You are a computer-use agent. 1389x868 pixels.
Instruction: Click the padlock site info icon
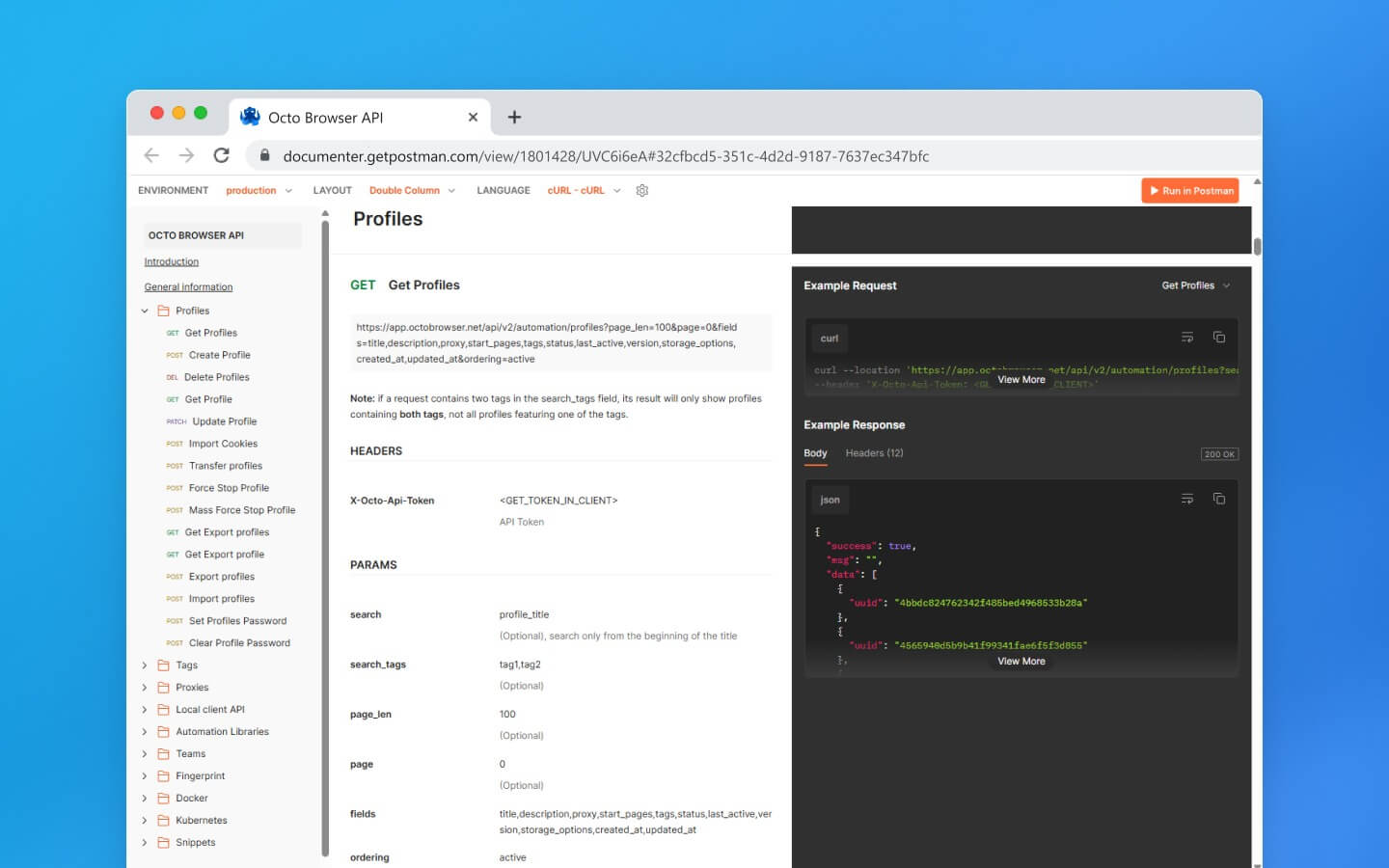pyautogui.click(x=264, y=155)
